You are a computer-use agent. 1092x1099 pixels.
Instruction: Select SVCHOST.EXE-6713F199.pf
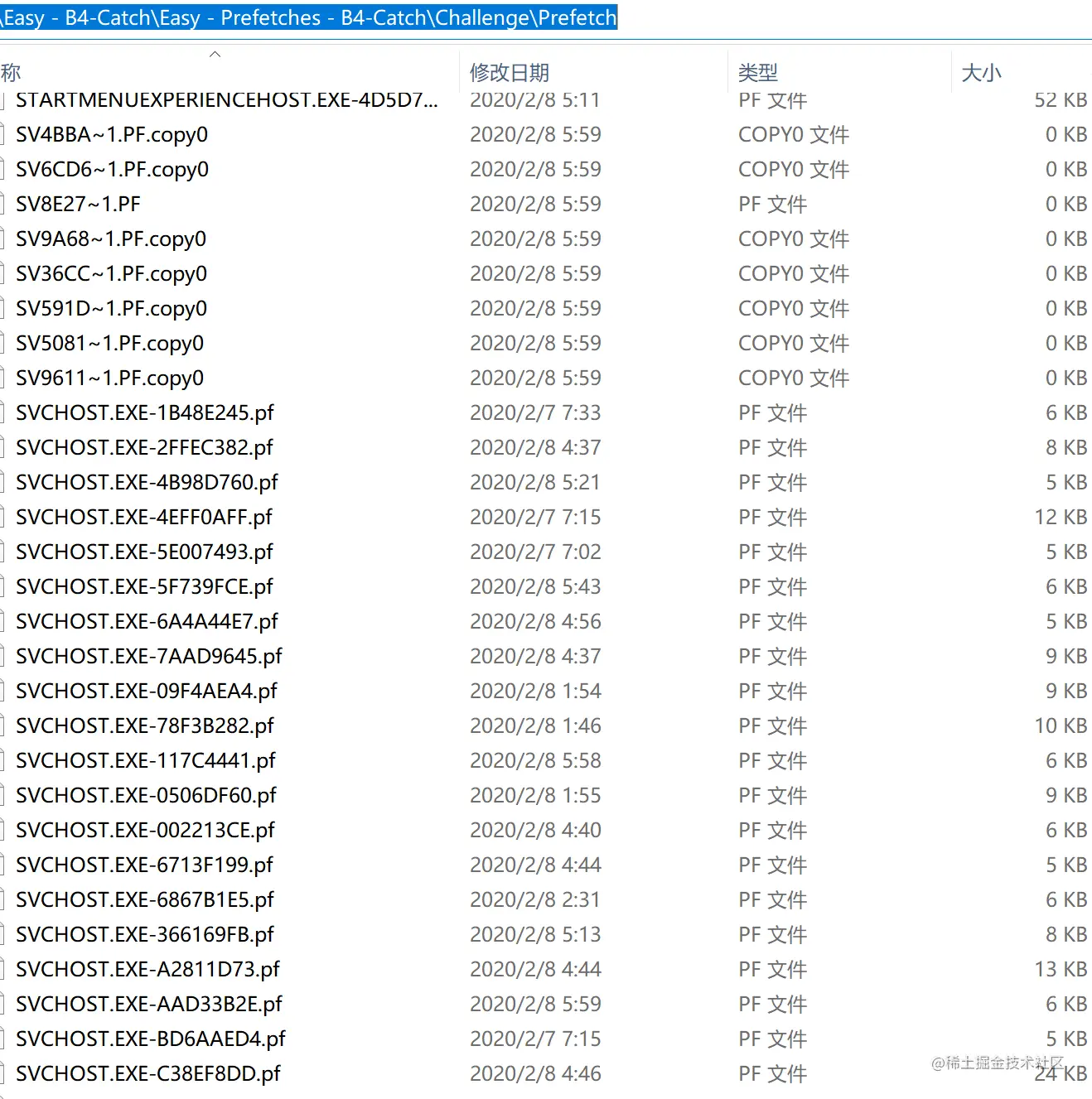tap(144, 865)
